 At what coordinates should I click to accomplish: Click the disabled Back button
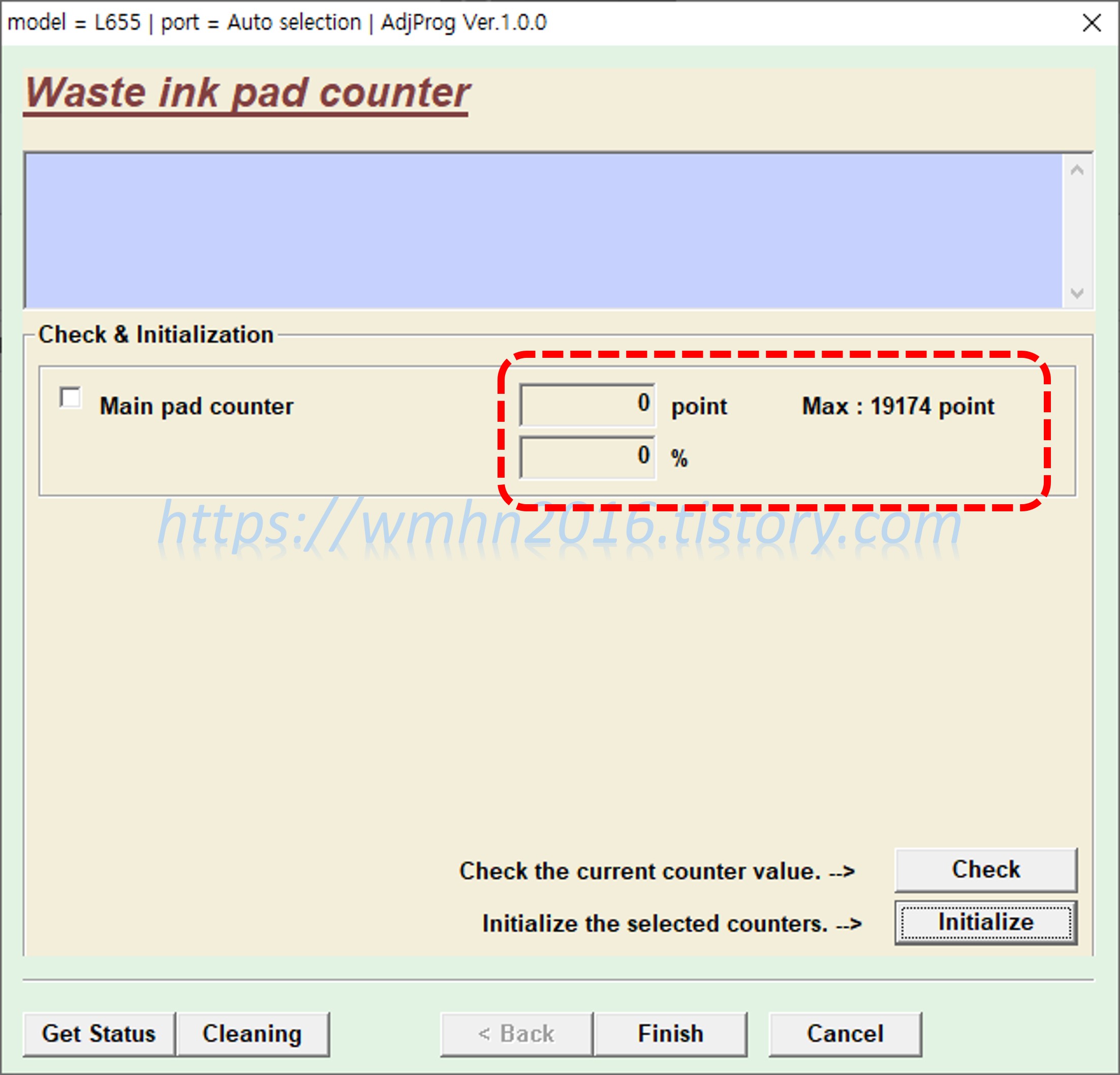516,1033
